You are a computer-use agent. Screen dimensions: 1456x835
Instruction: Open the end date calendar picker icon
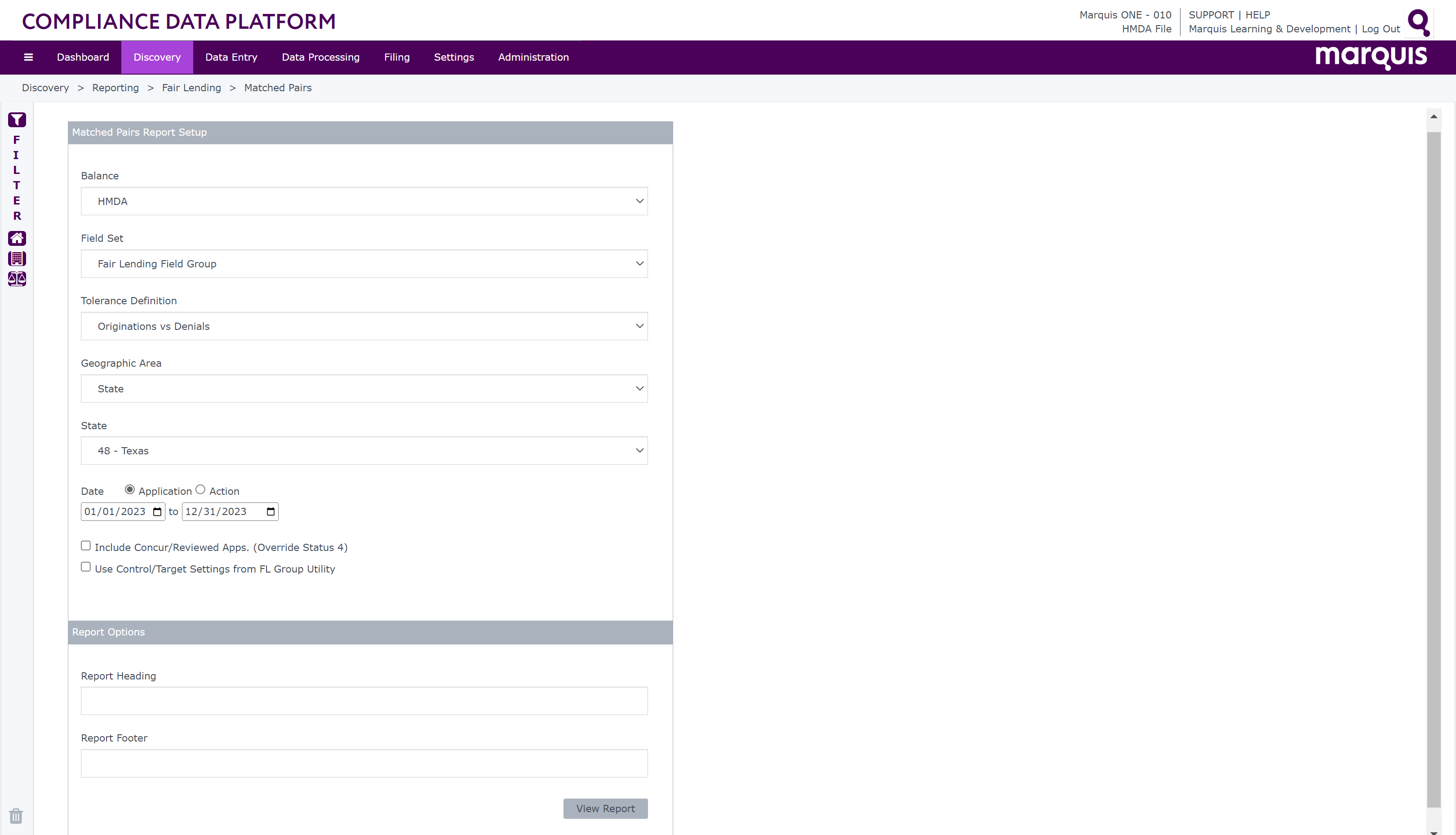click(271, 511)
